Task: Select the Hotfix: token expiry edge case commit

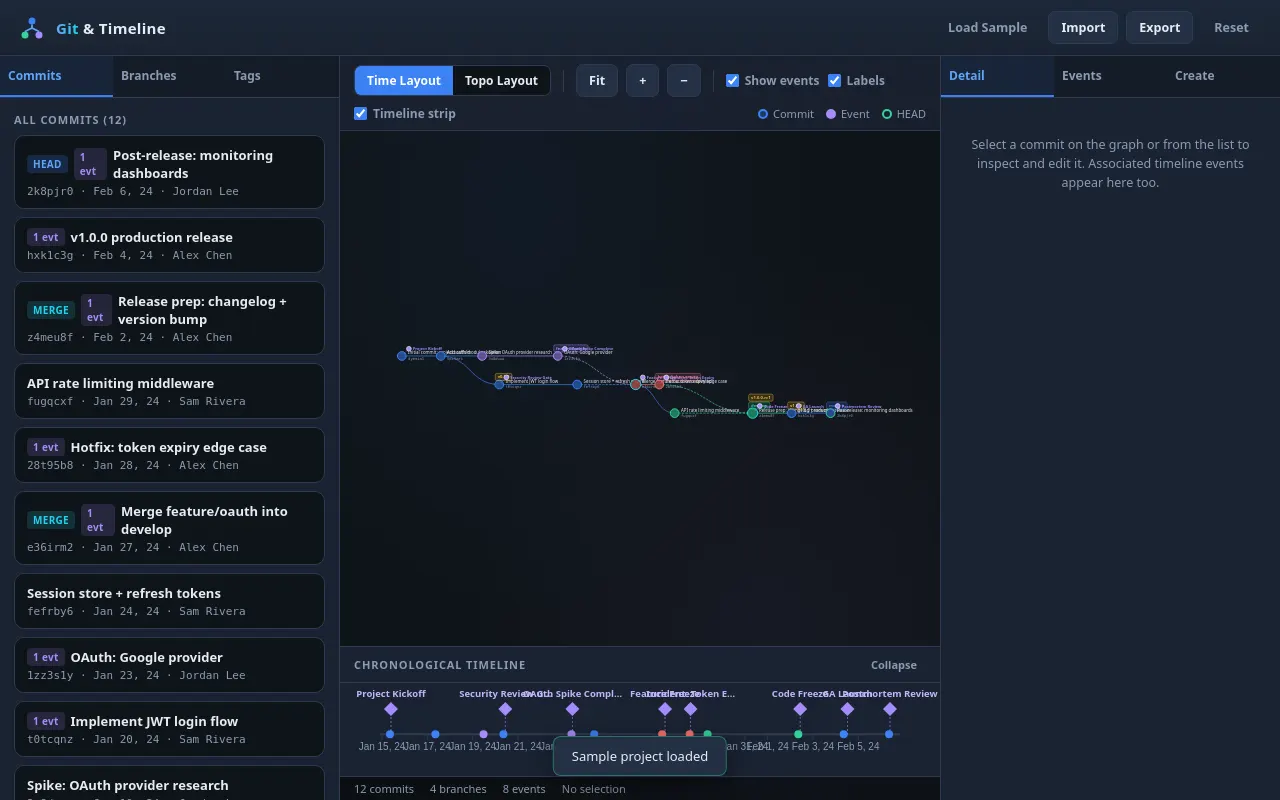Action: point(169,455)
